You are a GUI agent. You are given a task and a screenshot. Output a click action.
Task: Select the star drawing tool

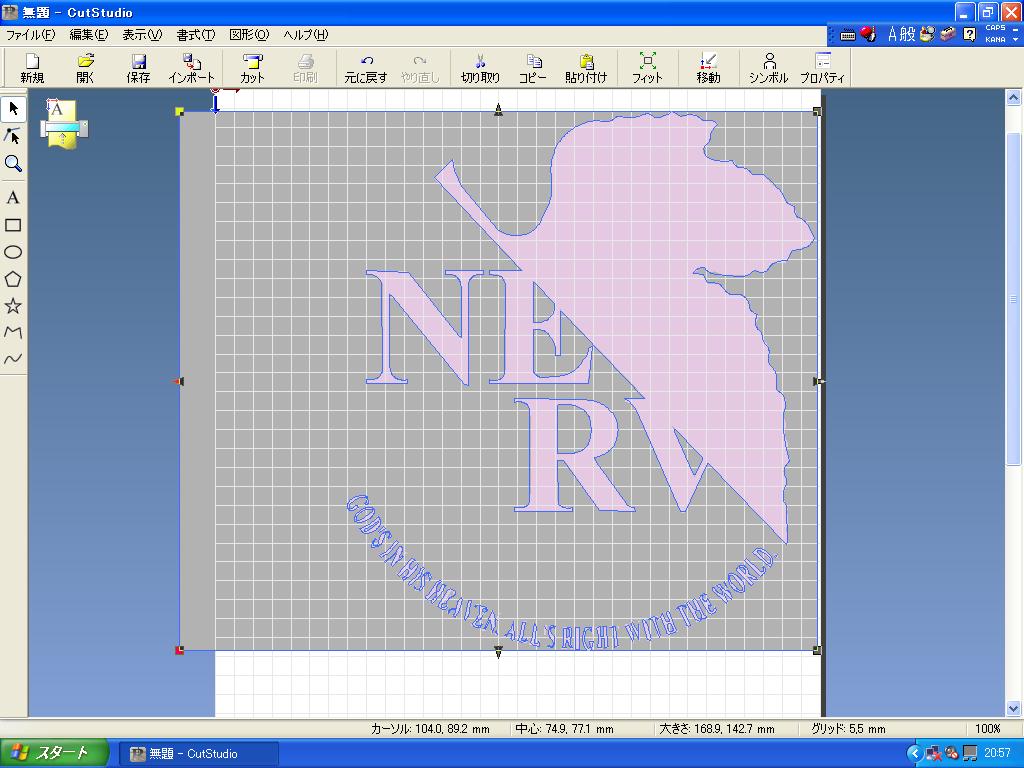(x=13, y=306)
